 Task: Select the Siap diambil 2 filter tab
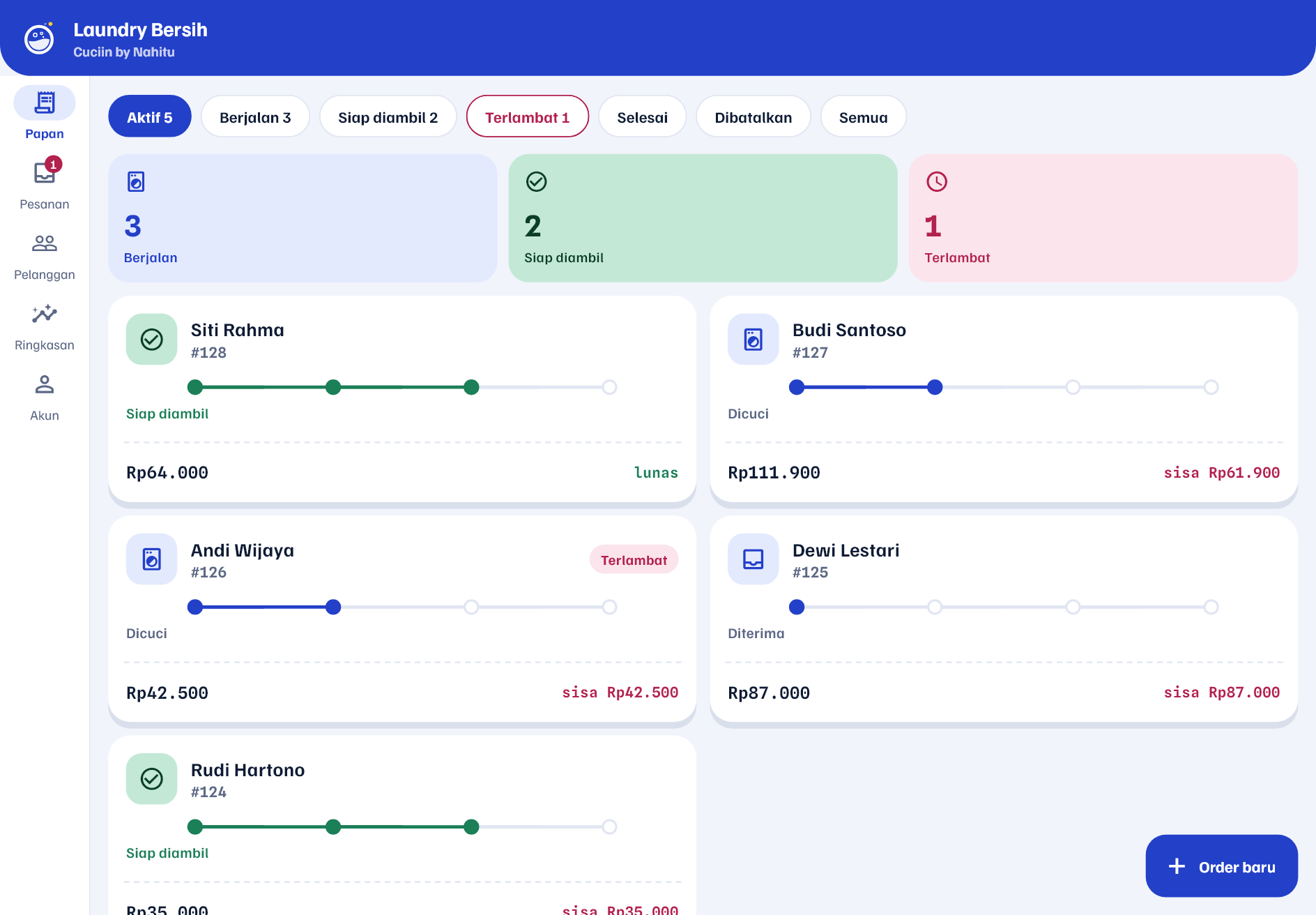(x=388, y=116)
